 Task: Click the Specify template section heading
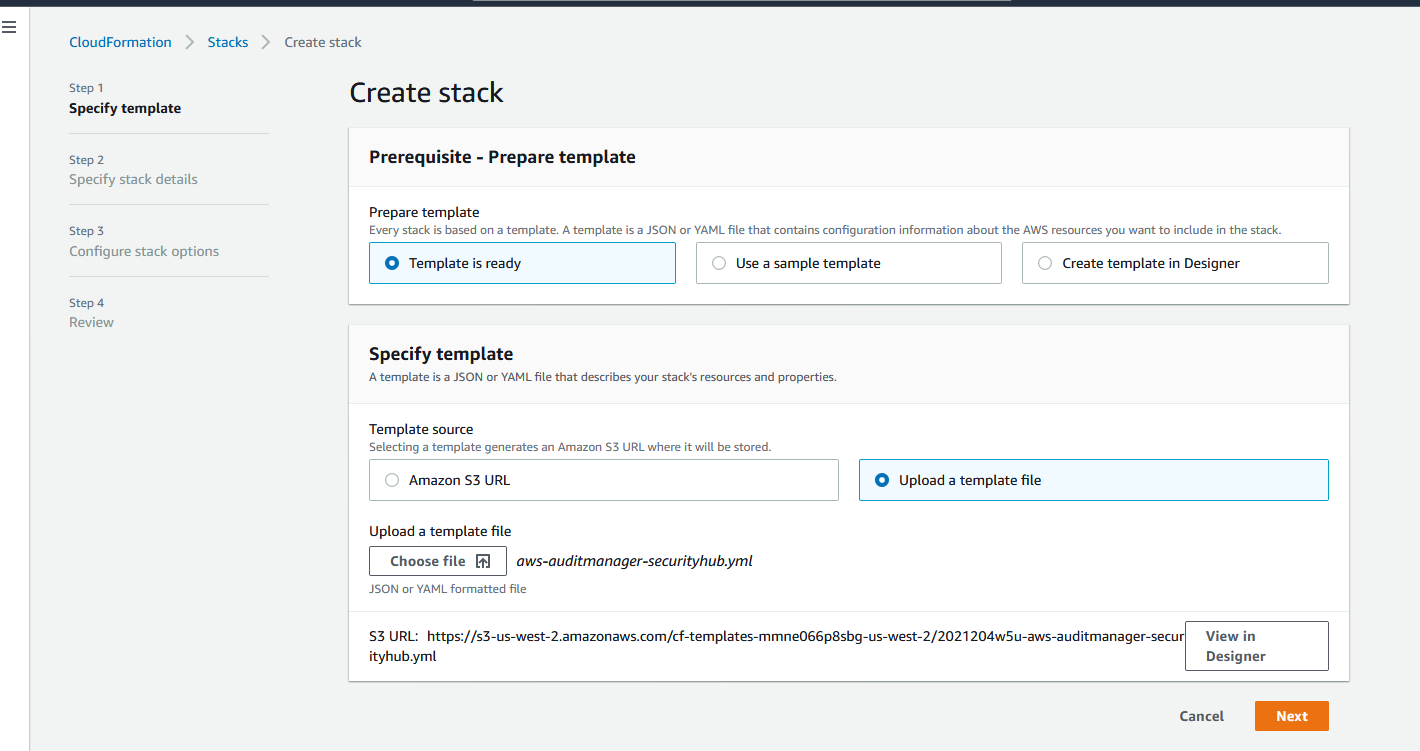tap(441, 354)
